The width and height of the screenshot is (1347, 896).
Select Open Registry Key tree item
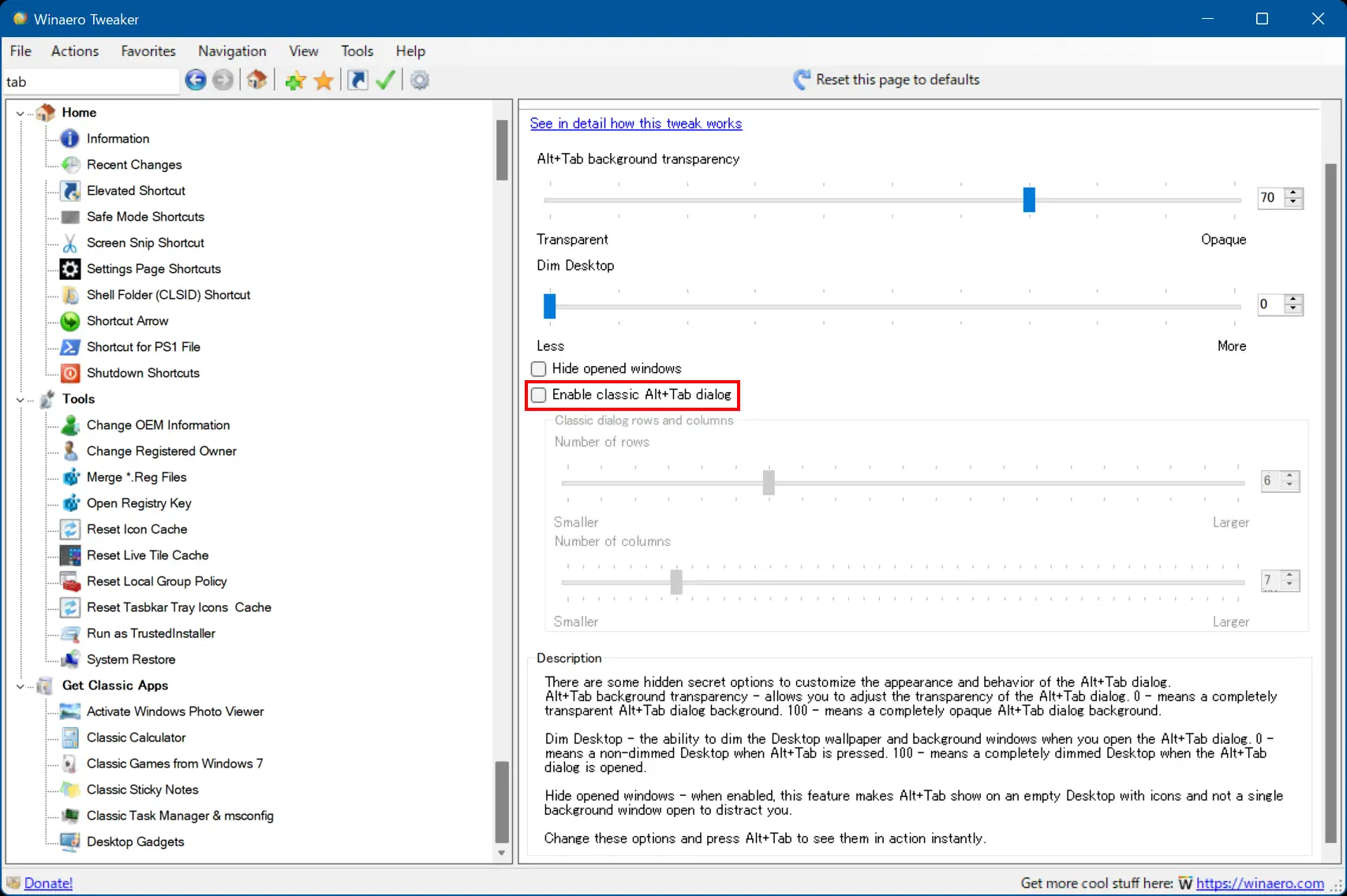[139, 503]
